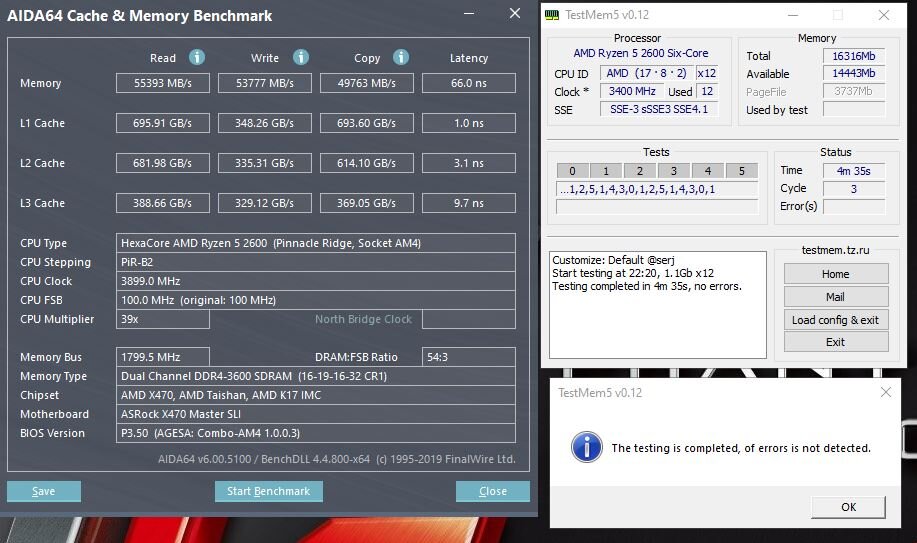Click the blue info icon in the dialog
Viewport: 917px width, 543px height.
coord(587,448)
